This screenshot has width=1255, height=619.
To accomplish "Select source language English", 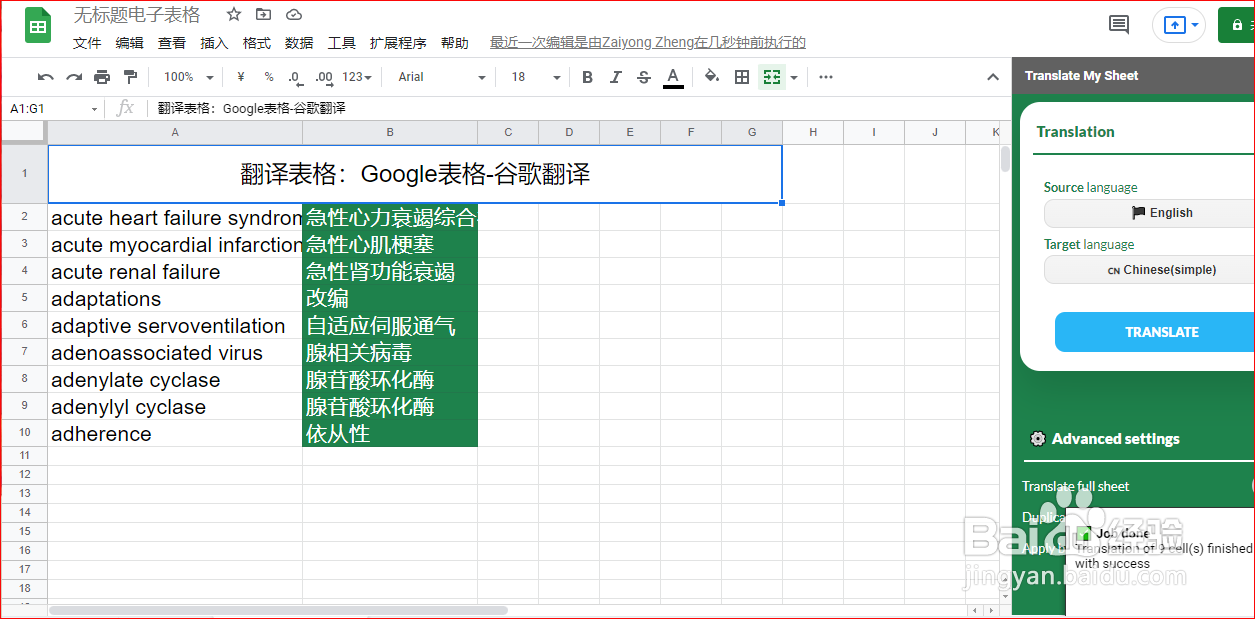I will click(x=1150, y=213).
